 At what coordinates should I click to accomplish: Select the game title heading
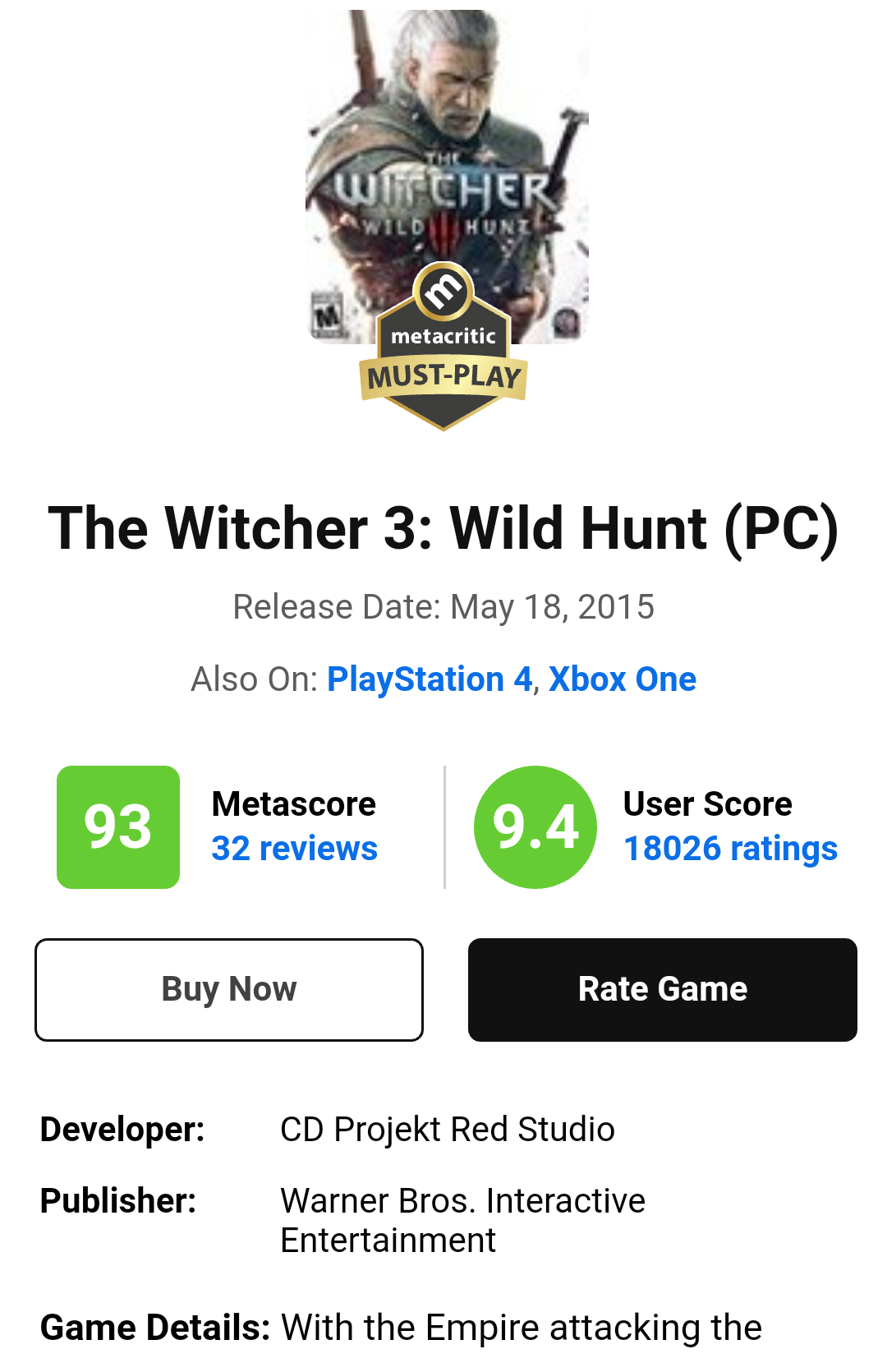(x=443, y=528)
